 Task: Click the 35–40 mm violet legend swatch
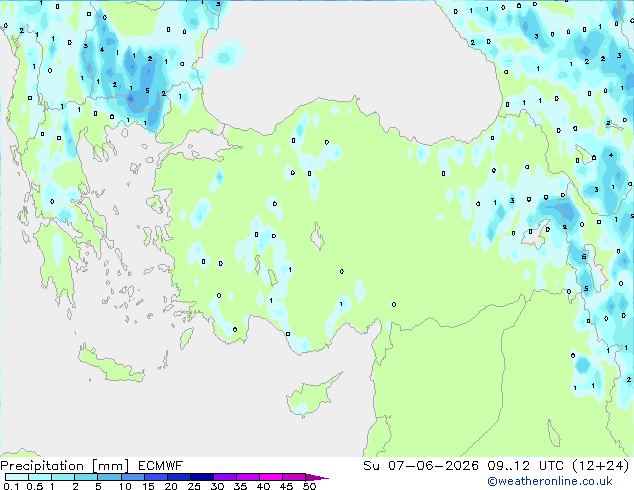[x=248, y=477]
